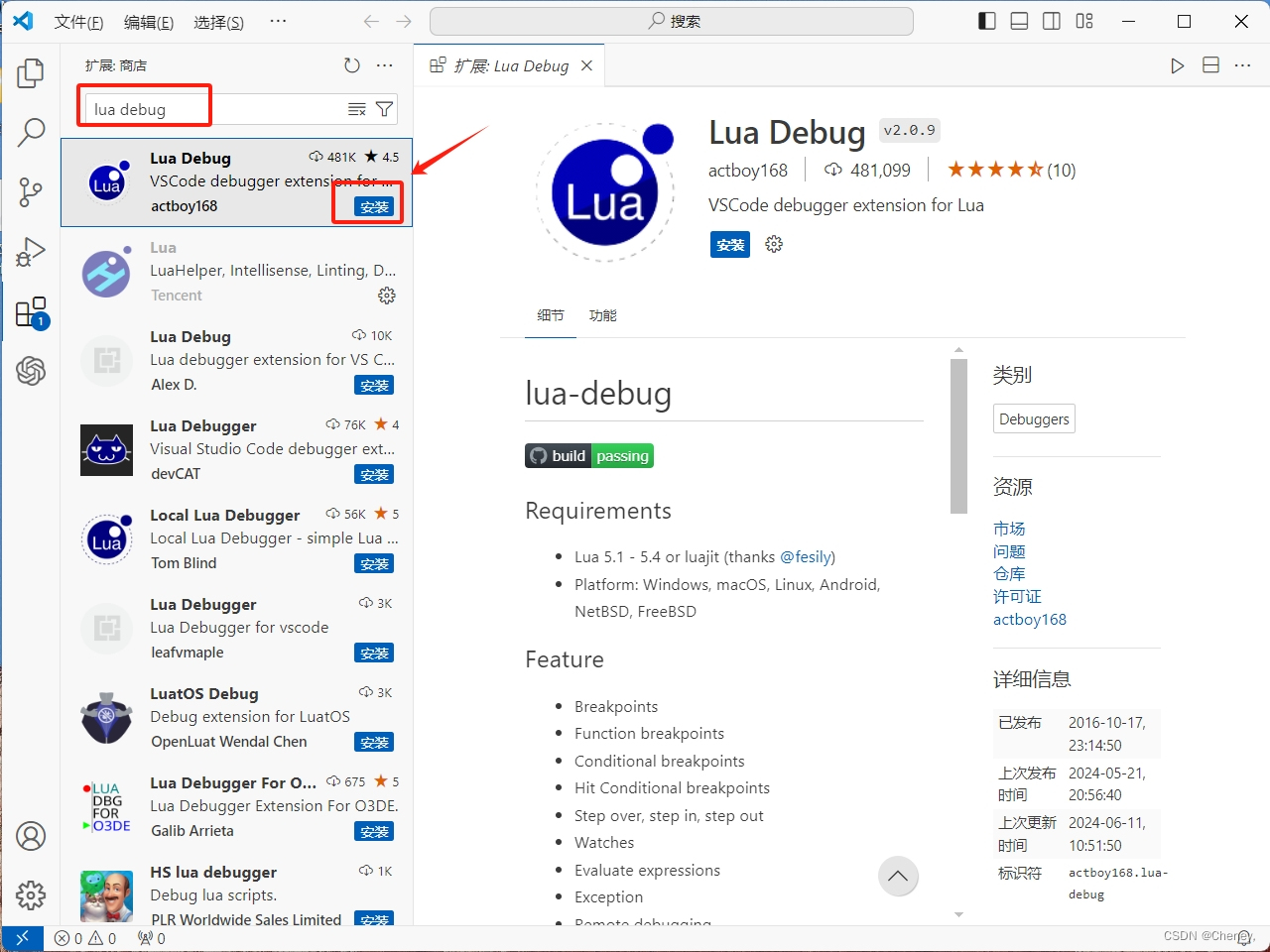
Task: Open the 市场 marketplace resource link
Action: tap(1009, 529)
